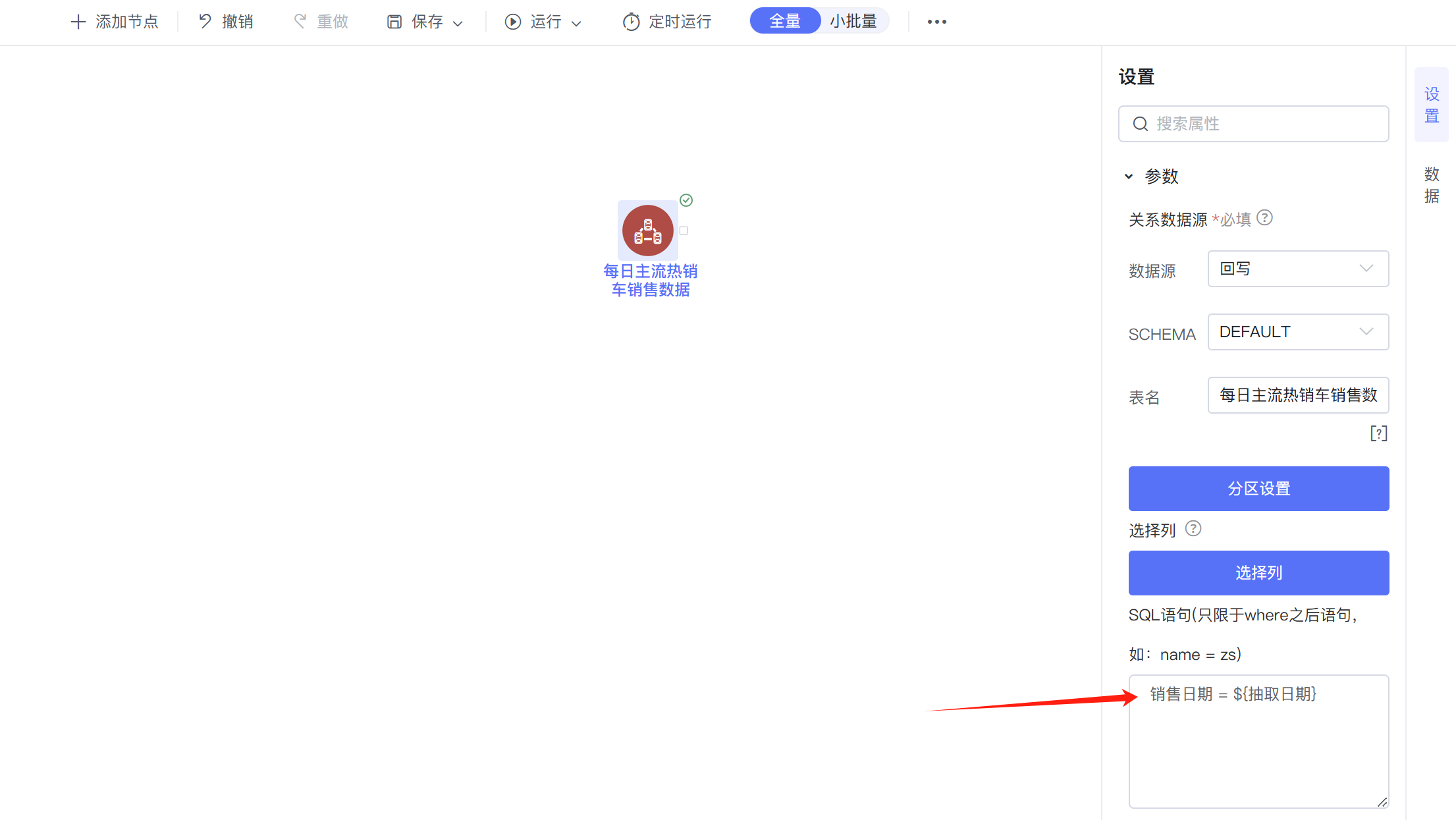1456x820 pixels.
Task: Click the 每日主流热销车销售数据 node label
Action: 651,281
